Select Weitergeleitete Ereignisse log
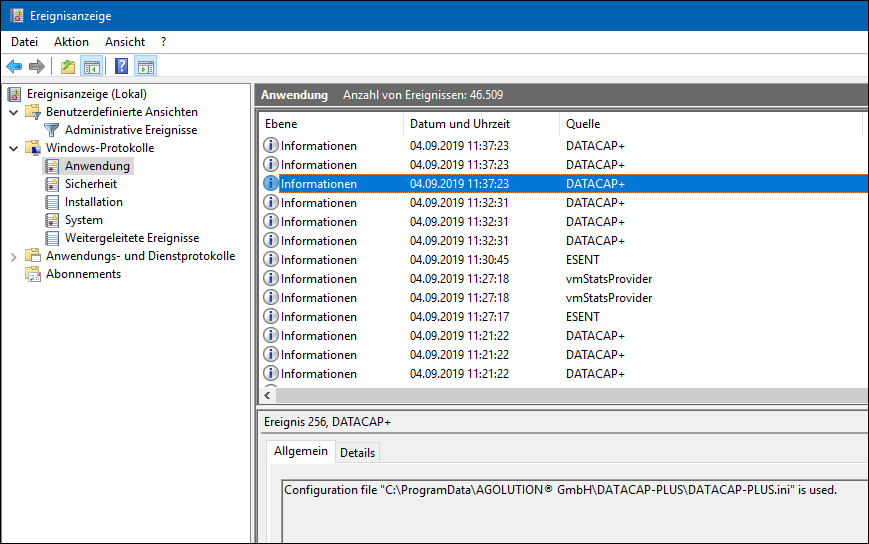869x544 pixels. [132, 238]
